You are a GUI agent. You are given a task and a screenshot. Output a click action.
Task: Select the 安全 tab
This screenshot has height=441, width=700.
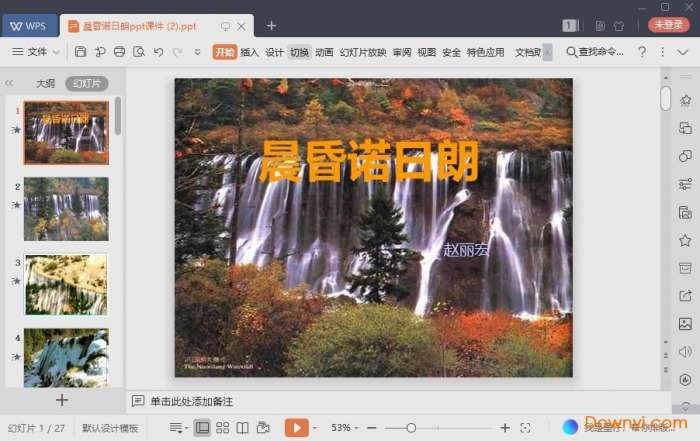tap(451, 52)
